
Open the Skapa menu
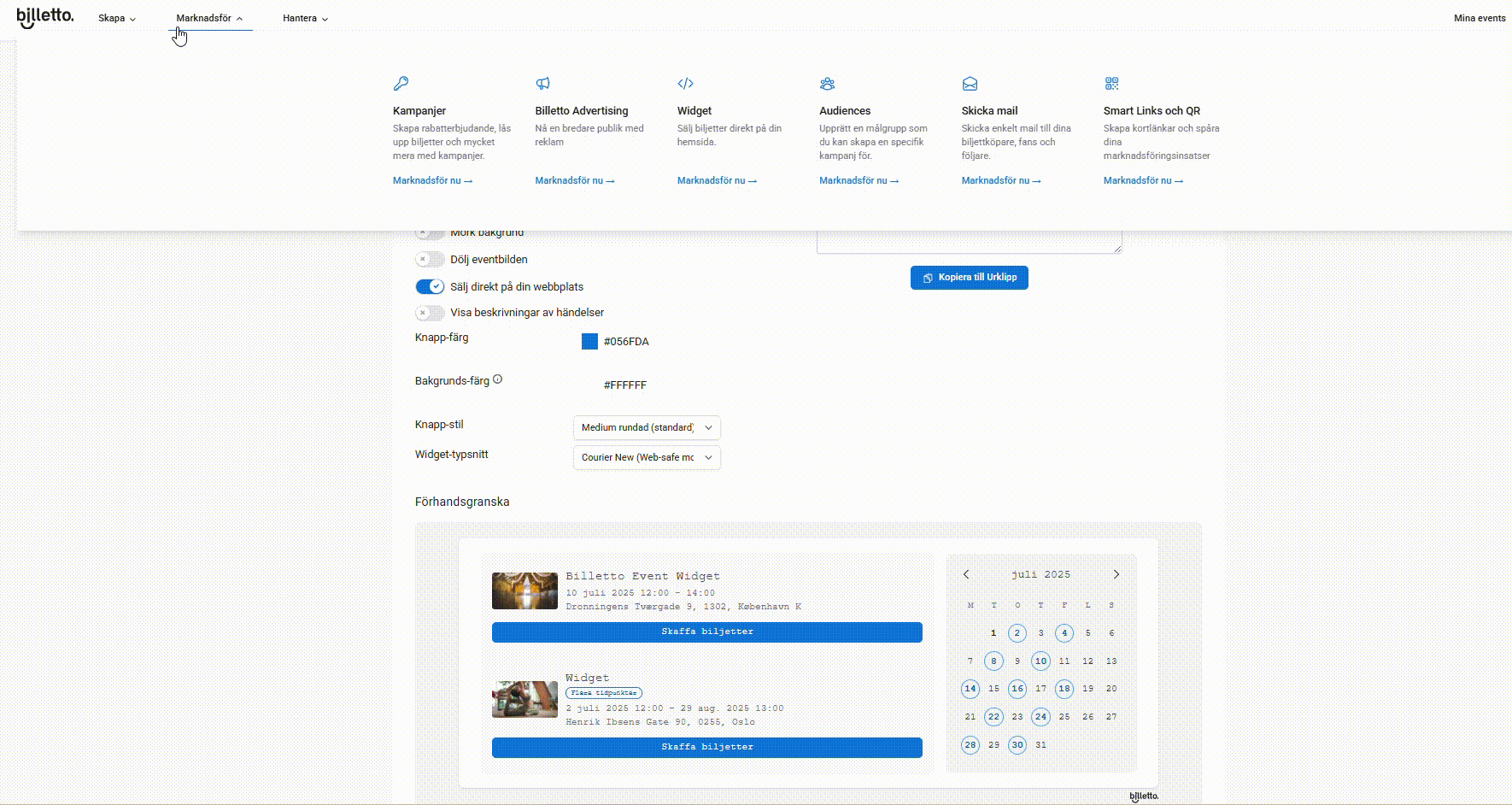click(x=117, y=18)
